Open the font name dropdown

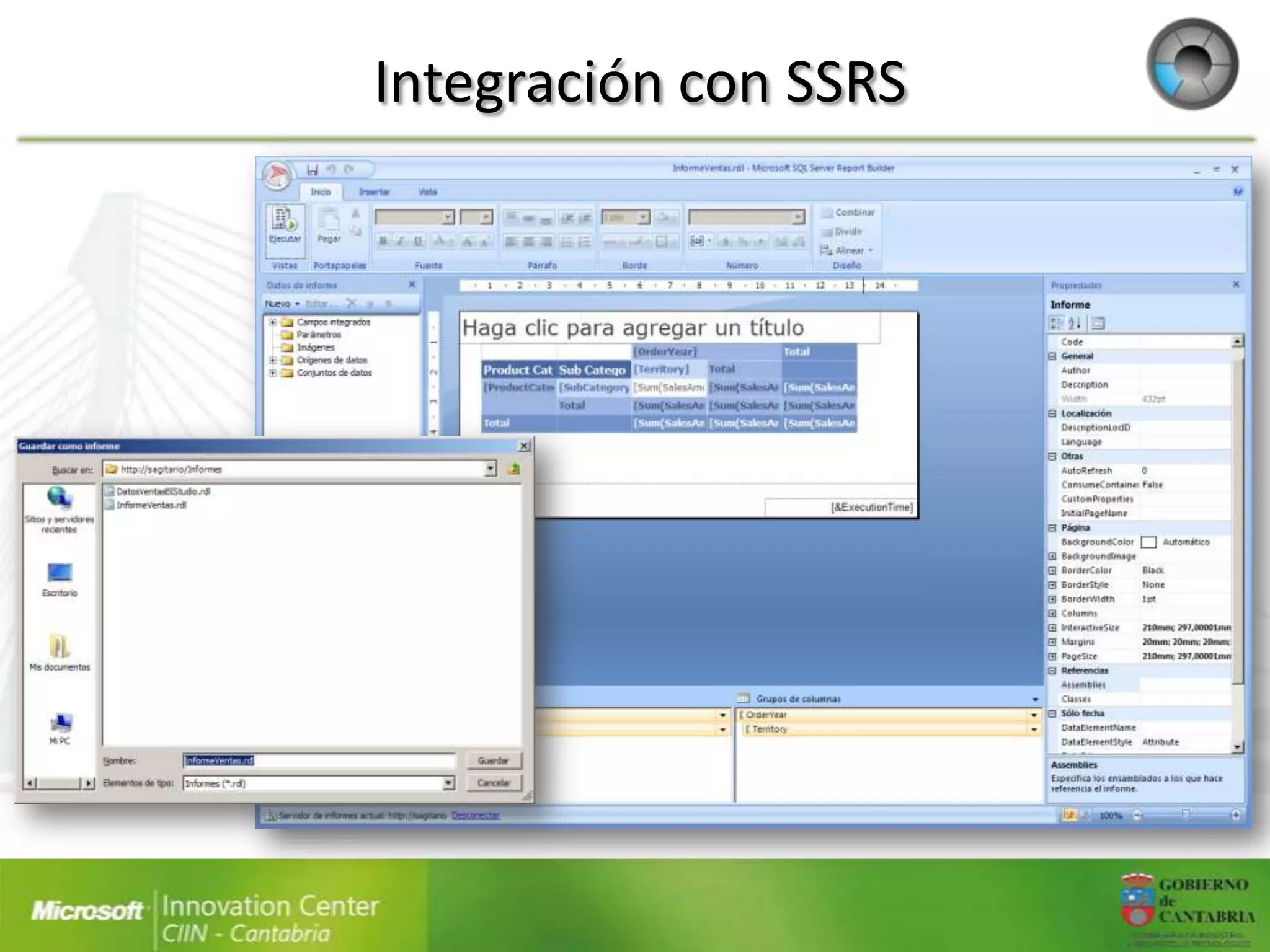pos(448,218)
